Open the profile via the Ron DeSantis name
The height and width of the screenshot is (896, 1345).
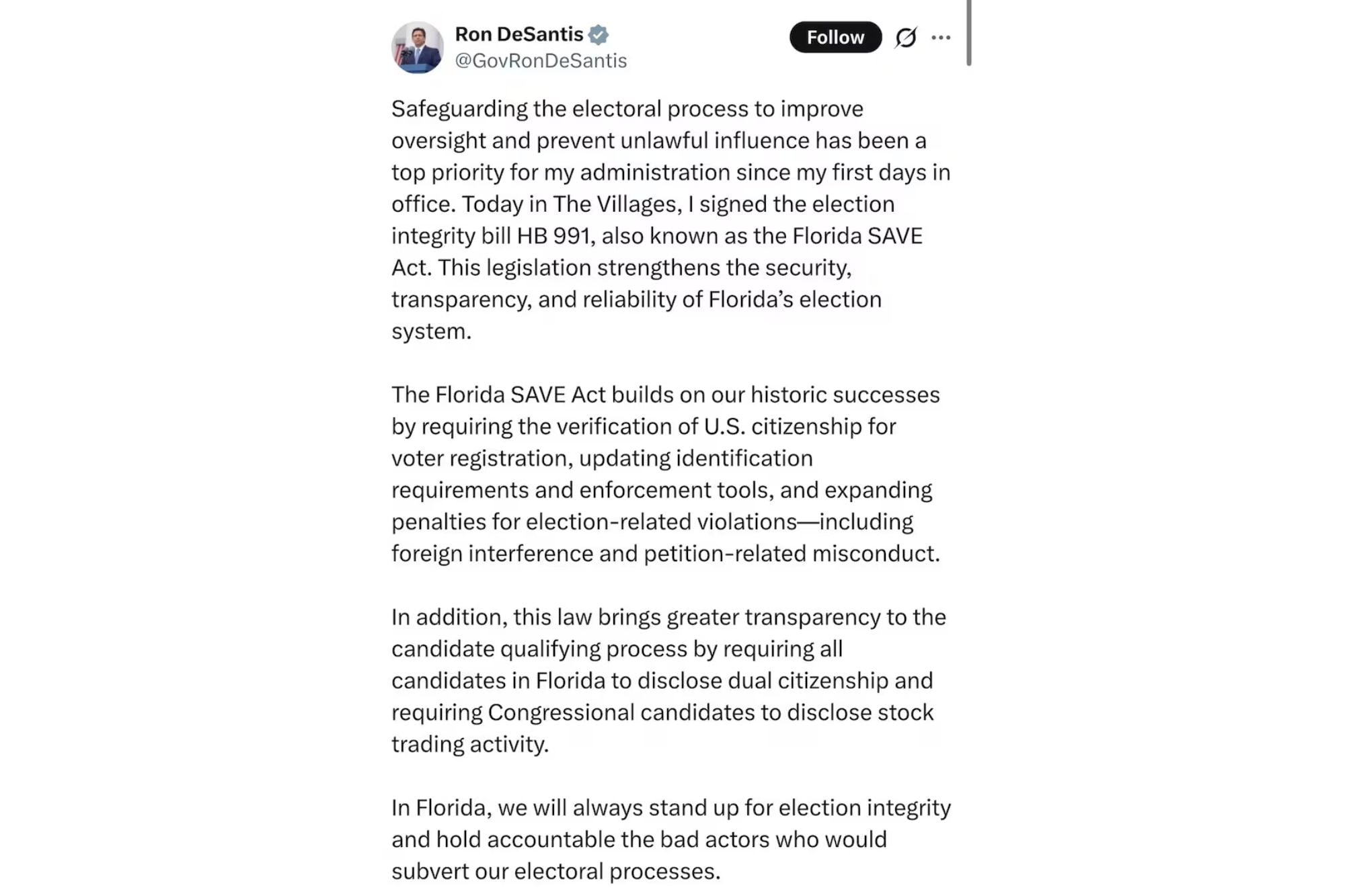point(518,34)
